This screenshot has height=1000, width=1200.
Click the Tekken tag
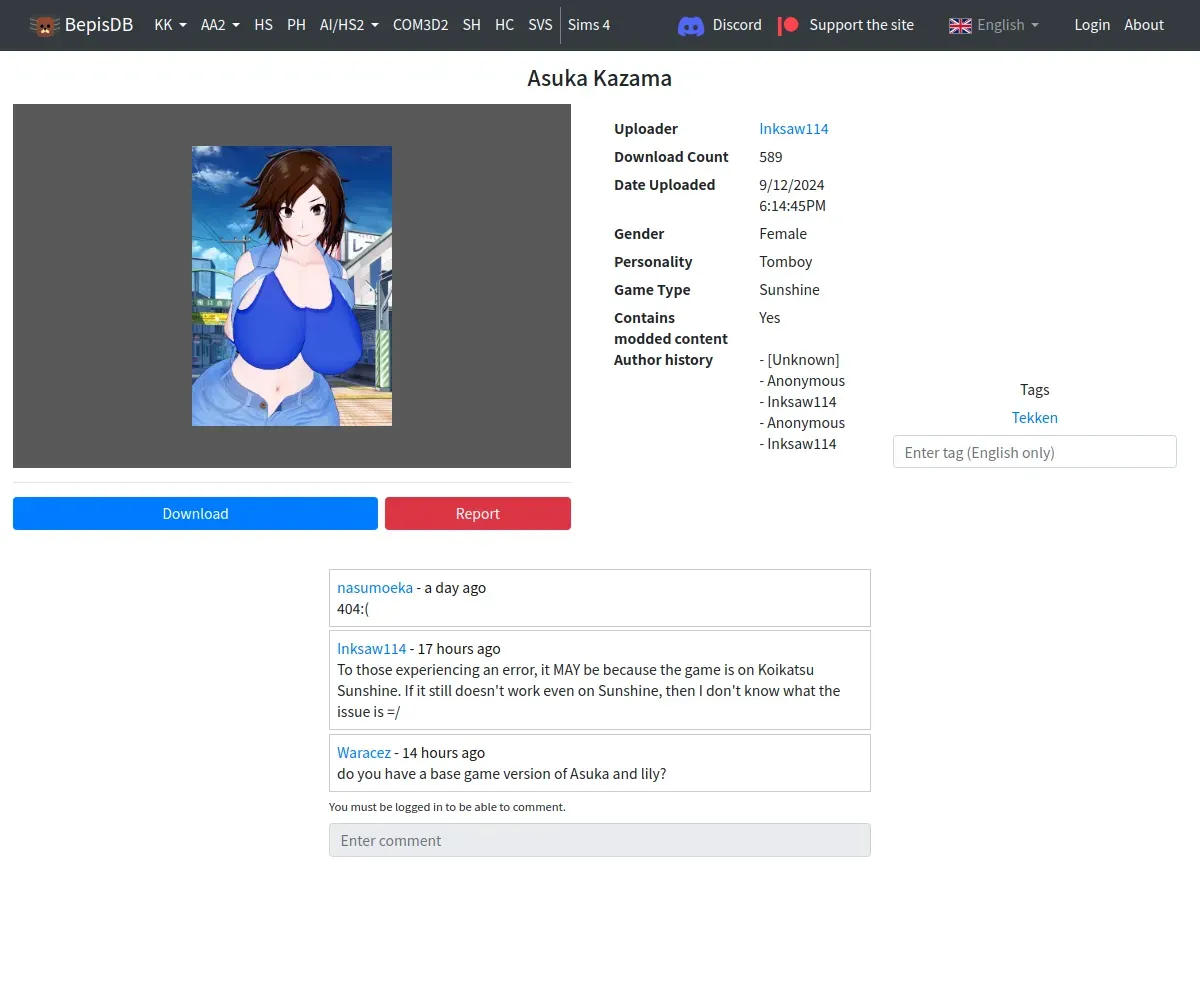(1034, 418)
